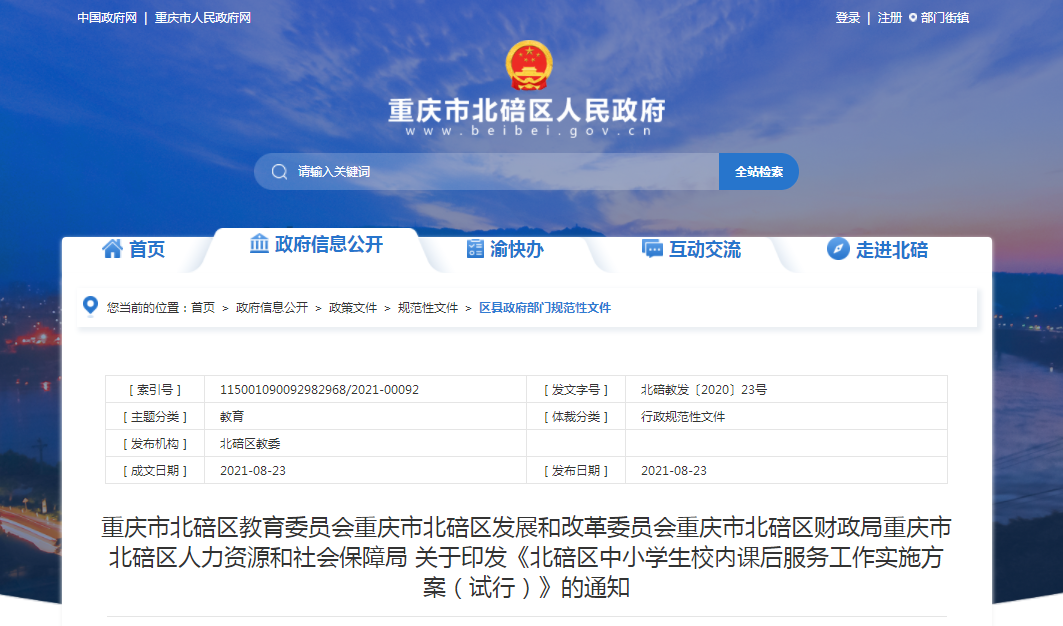Image resolution: width=1063 pixels, height=626 pixels.
Task: Click the national emblem logo
Action: click(x=529, y=66)
